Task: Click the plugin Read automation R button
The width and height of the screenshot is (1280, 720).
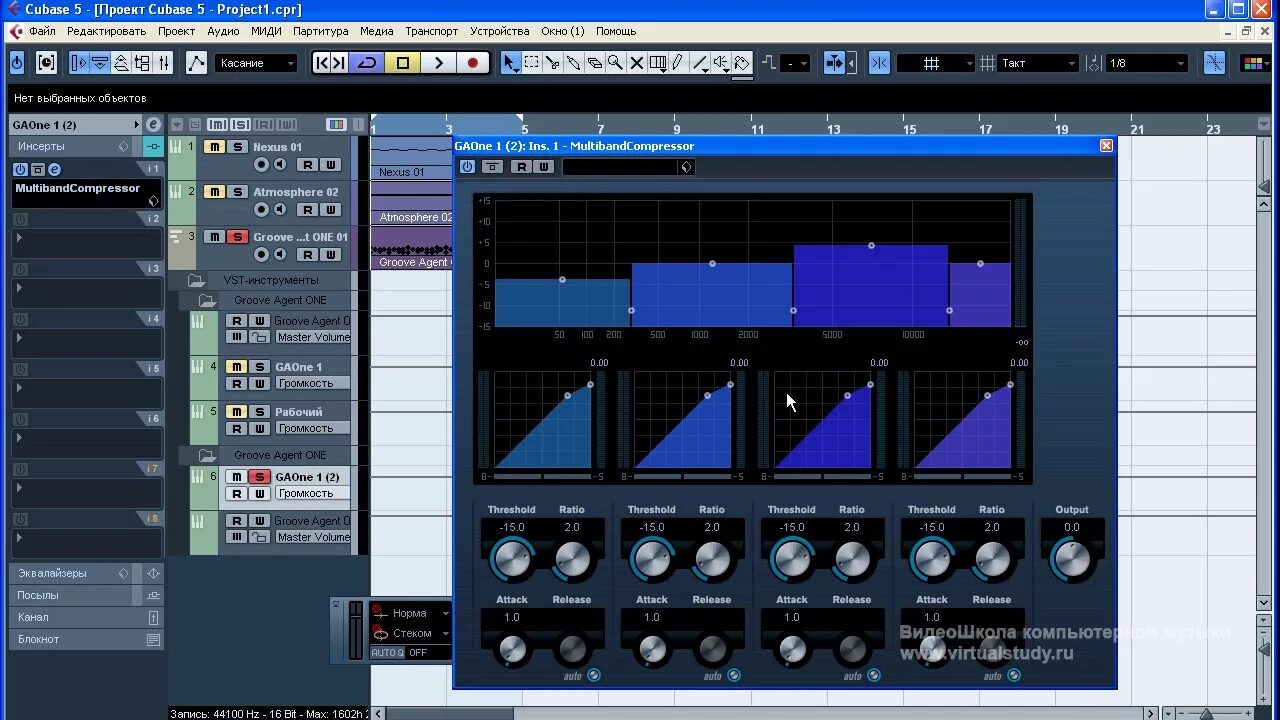Action: tap(521, 167)
